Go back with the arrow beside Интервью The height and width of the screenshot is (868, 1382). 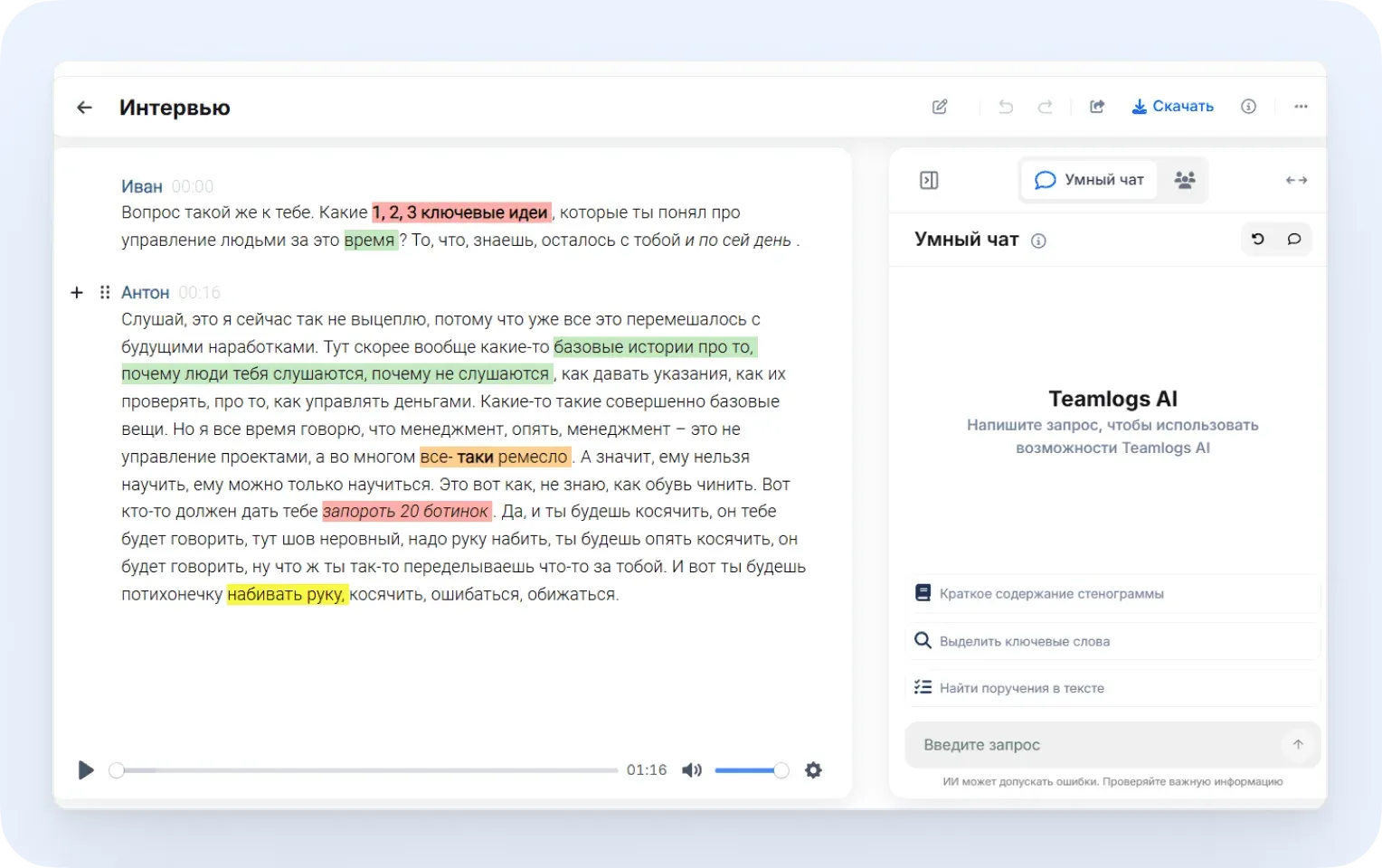(85, 108)
